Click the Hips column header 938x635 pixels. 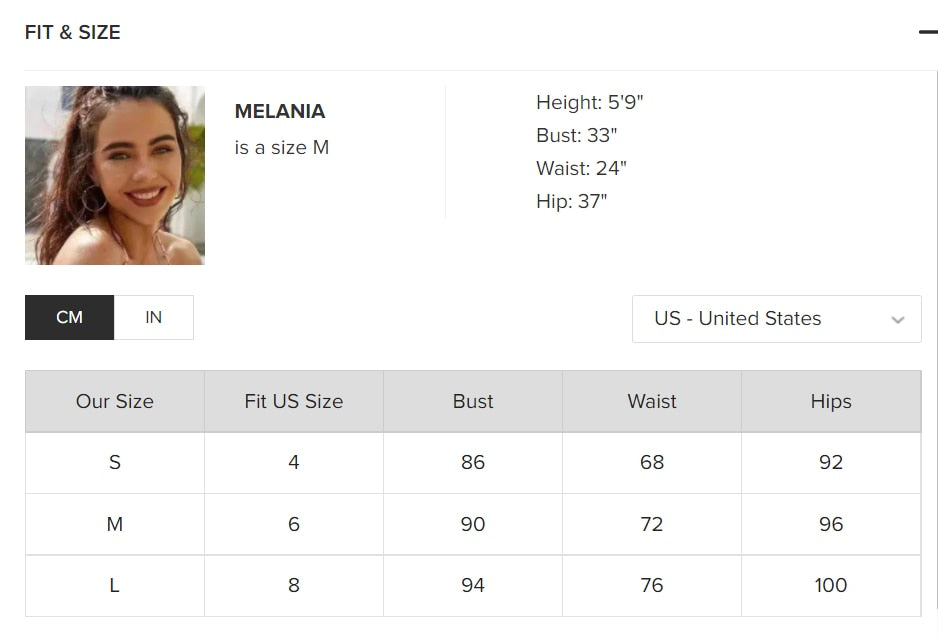[831, 401]
